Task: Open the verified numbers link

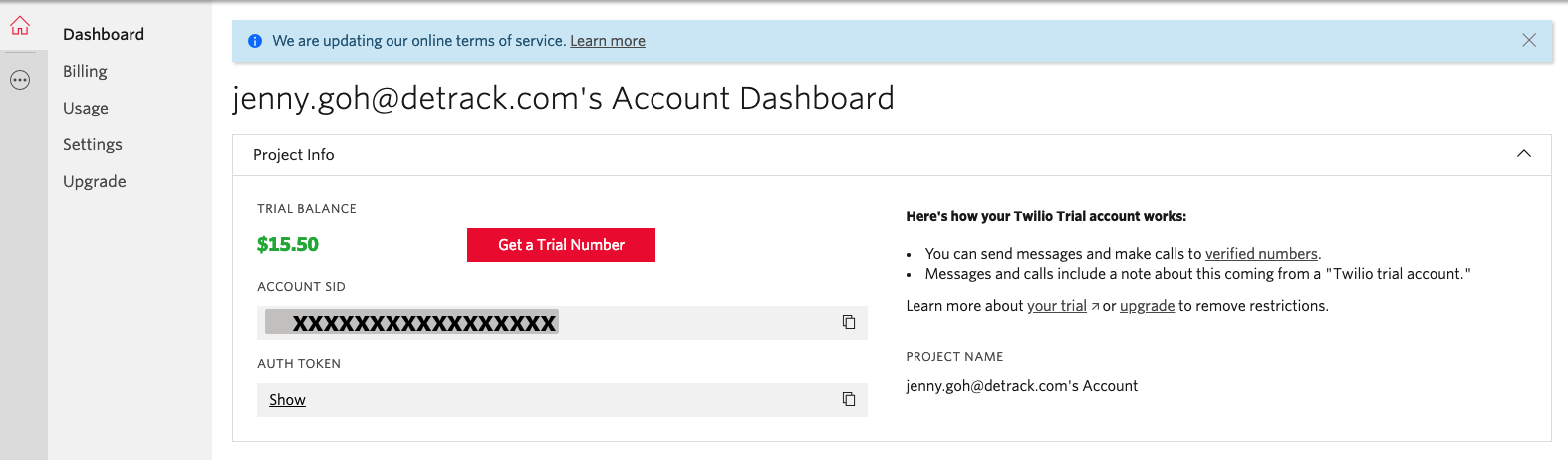Action: tap(1261, 254)
